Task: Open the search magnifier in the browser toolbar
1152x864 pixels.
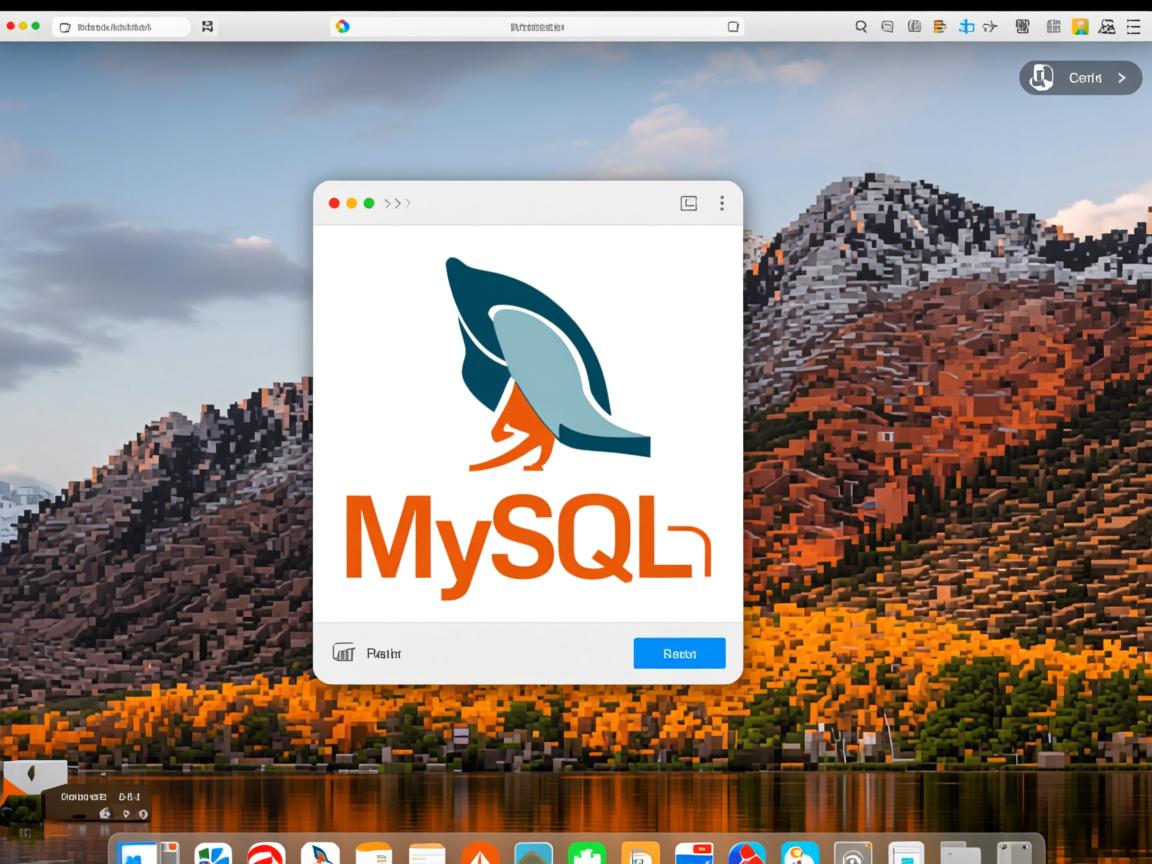Action: (x=861, y=26)
